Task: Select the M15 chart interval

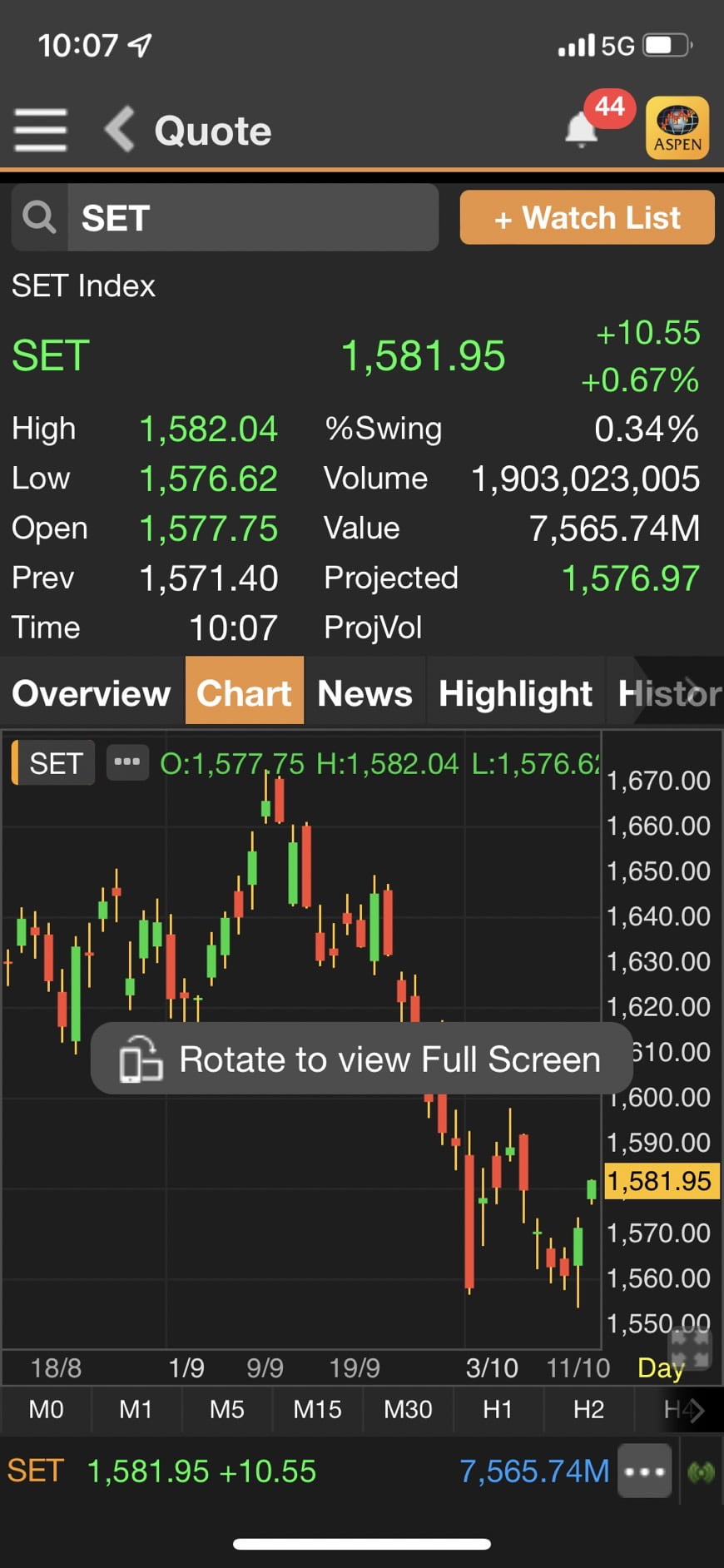Action: [317, 1409]
